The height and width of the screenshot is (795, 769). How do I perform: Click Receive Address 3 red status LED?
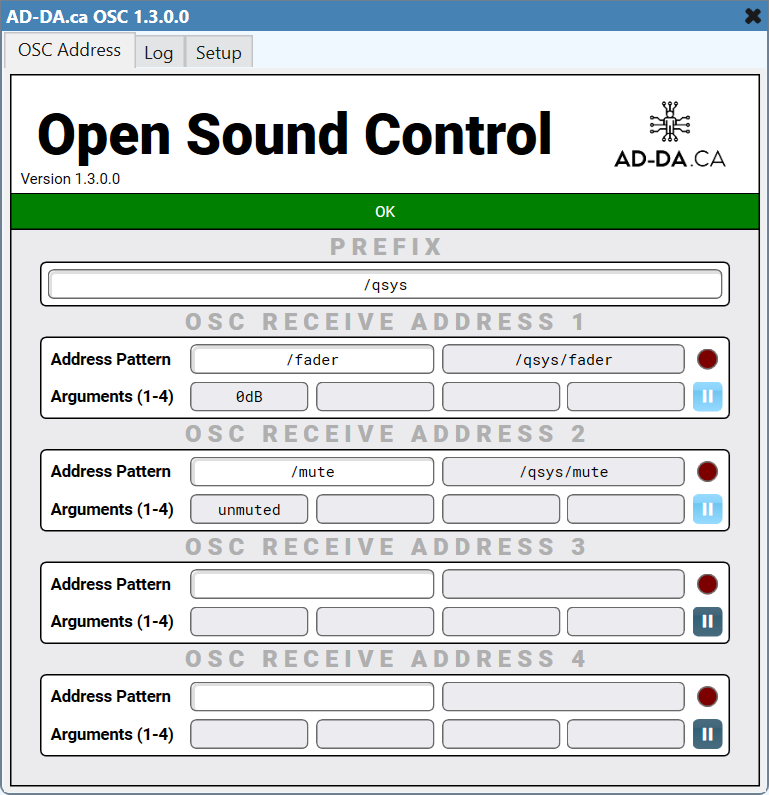coord(707,584)
